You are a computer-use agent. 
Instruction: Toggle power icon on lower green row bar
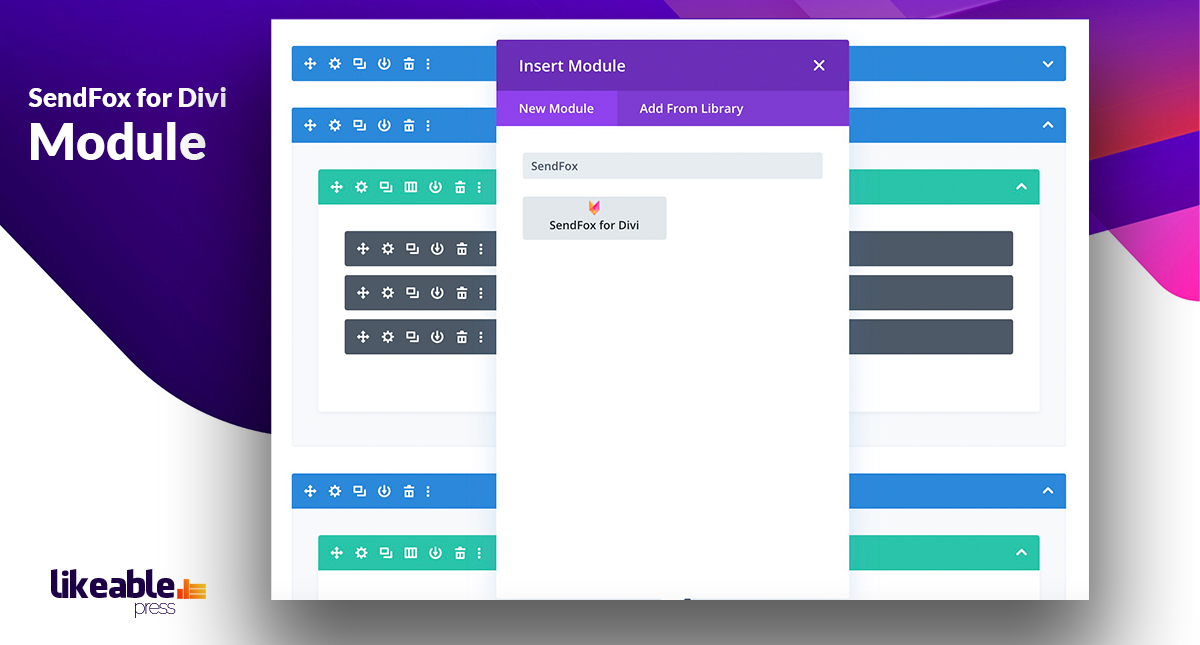(x=435, y=552)
